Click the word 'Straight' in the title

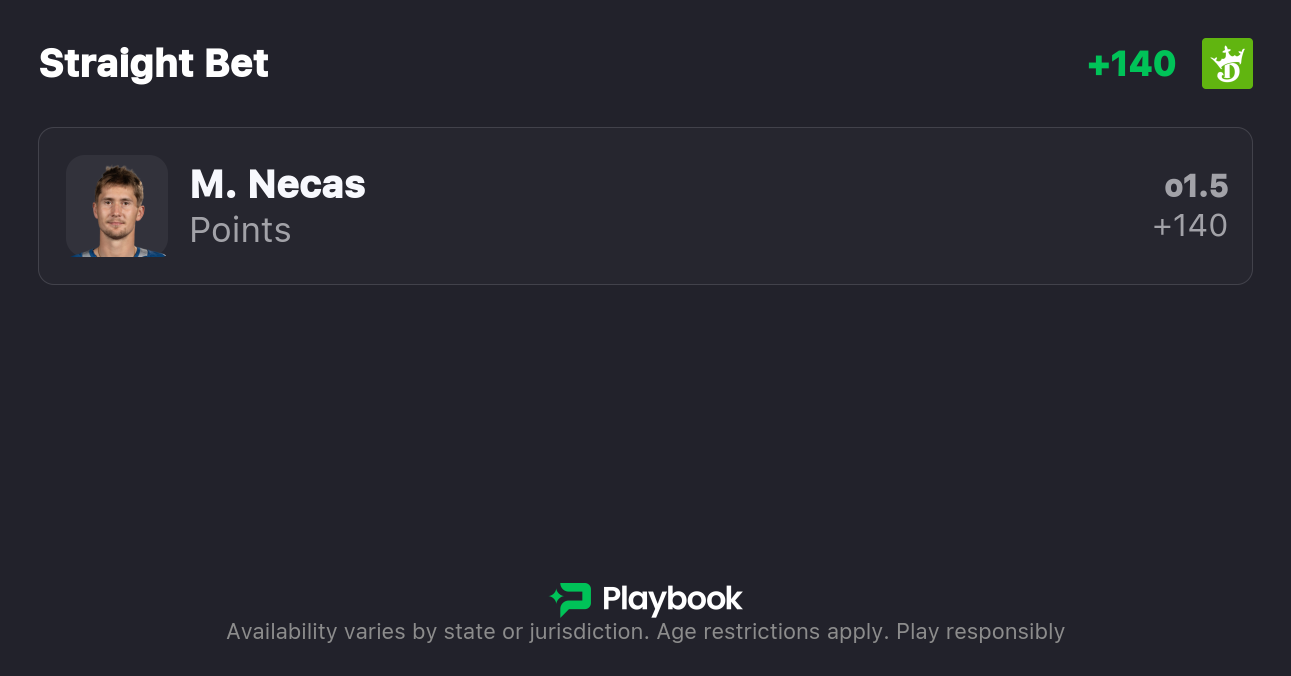coord(117,64)
